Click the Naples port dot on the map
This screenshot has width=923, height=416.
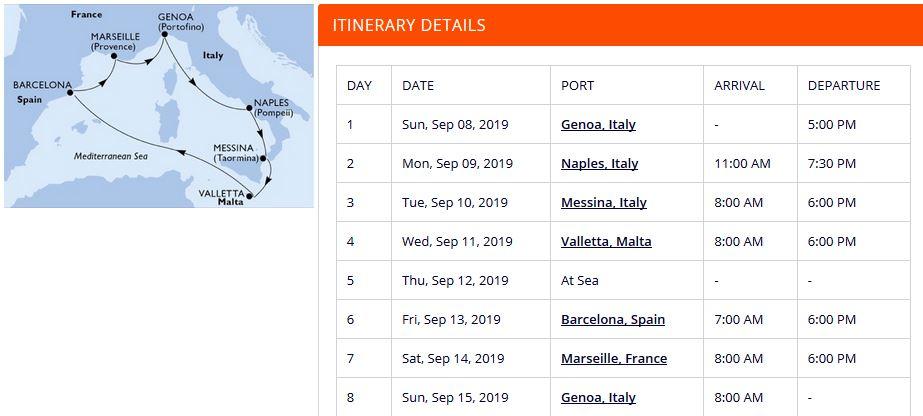pos(250,107)
